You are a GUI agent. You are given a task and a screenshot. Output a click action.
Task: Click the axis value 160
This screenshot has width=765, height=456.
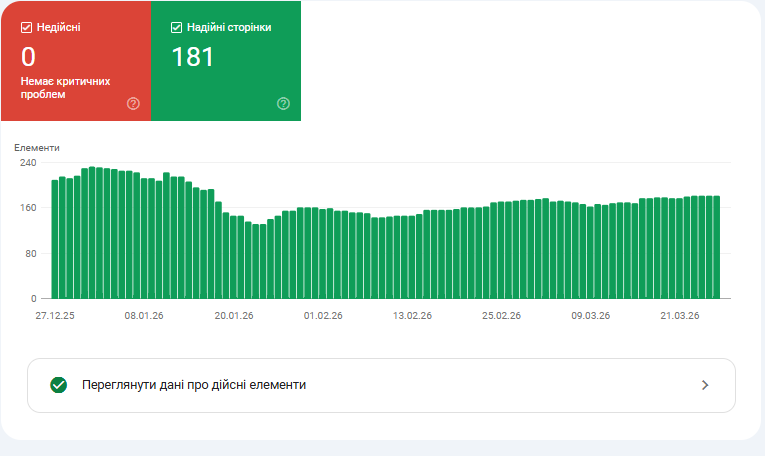[x=28, y=208]
